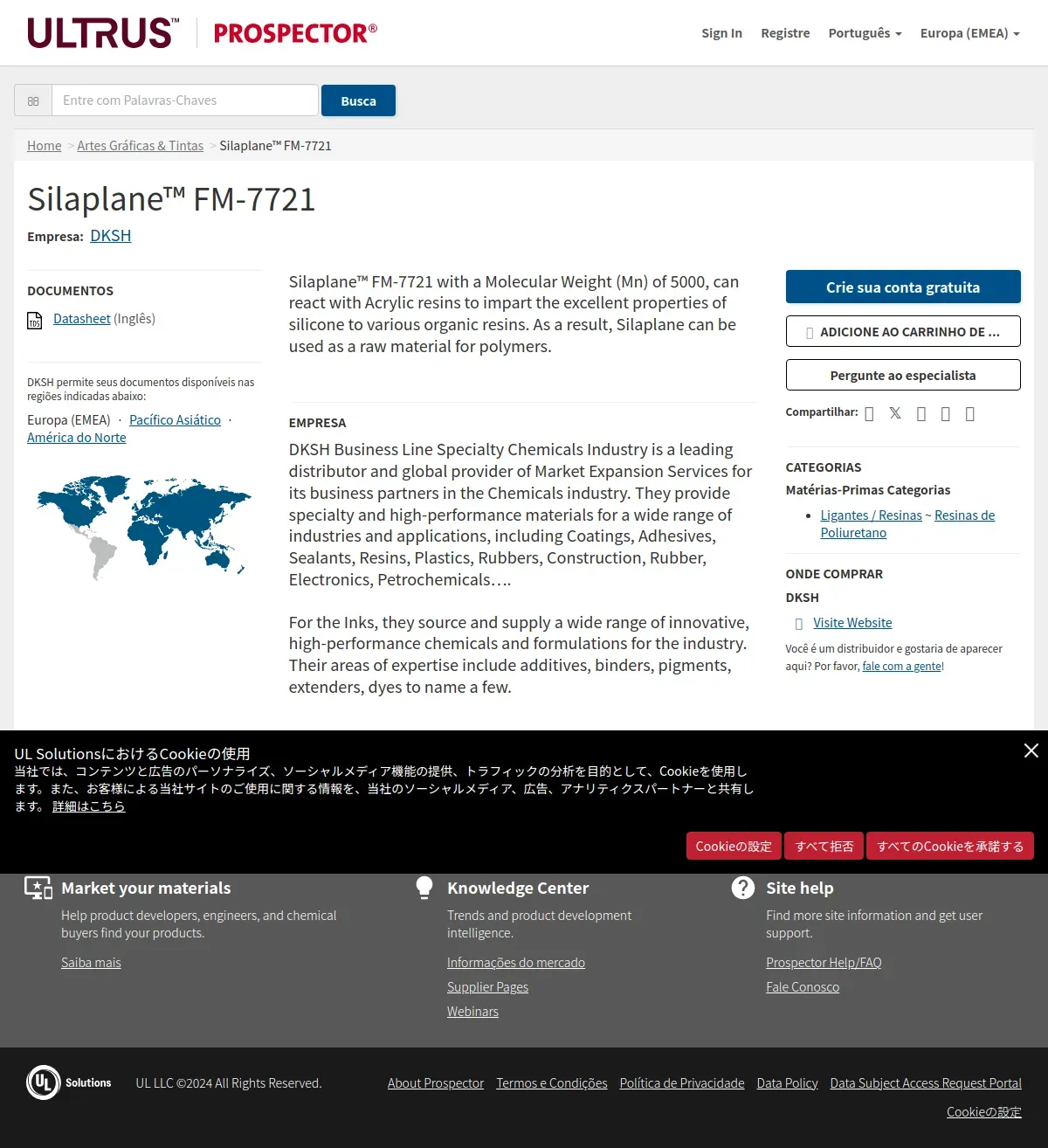This screenshot has width=1048, height=1148.
Task: Click the CATEGORIAS heading
Action: point(824,467)
